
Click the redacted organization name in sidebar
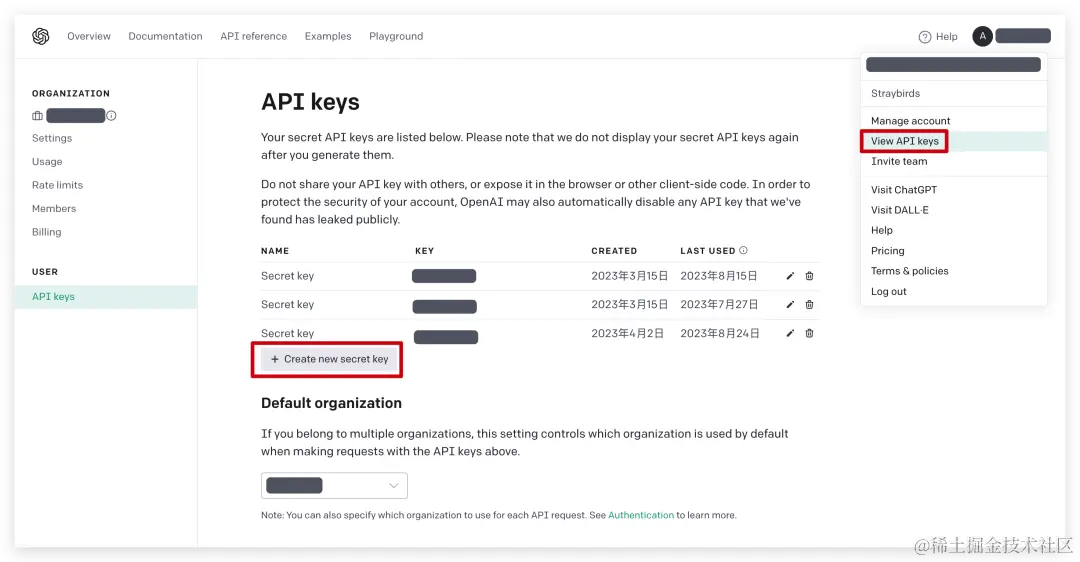[x=76, y=116]
